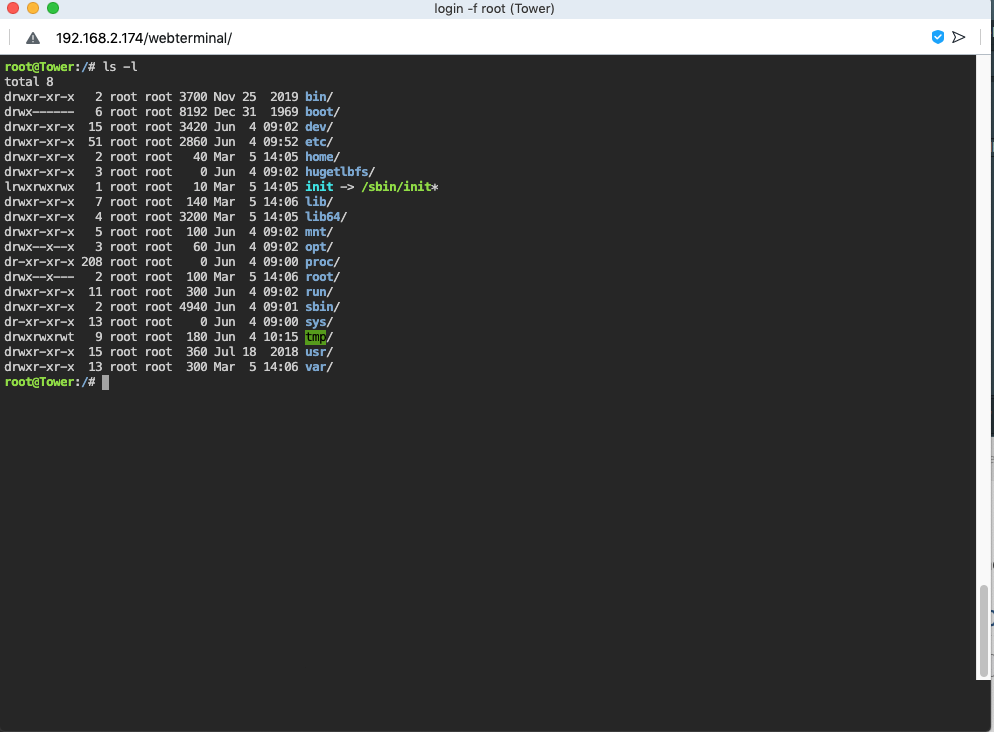Click the 'usr/' directory name
Image resolution: width=994 pixels, height=732 pixels.
[x=319, y=352]
